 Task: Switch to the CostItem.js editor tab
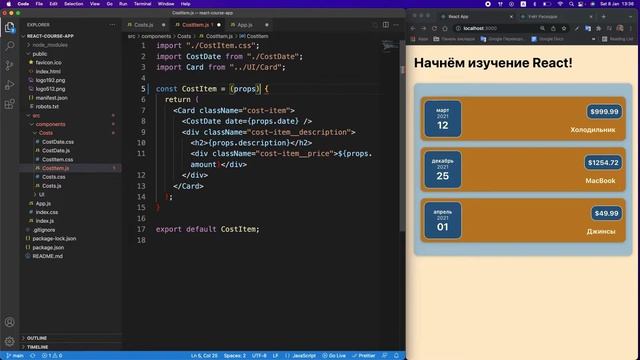(x=197, y=25)
